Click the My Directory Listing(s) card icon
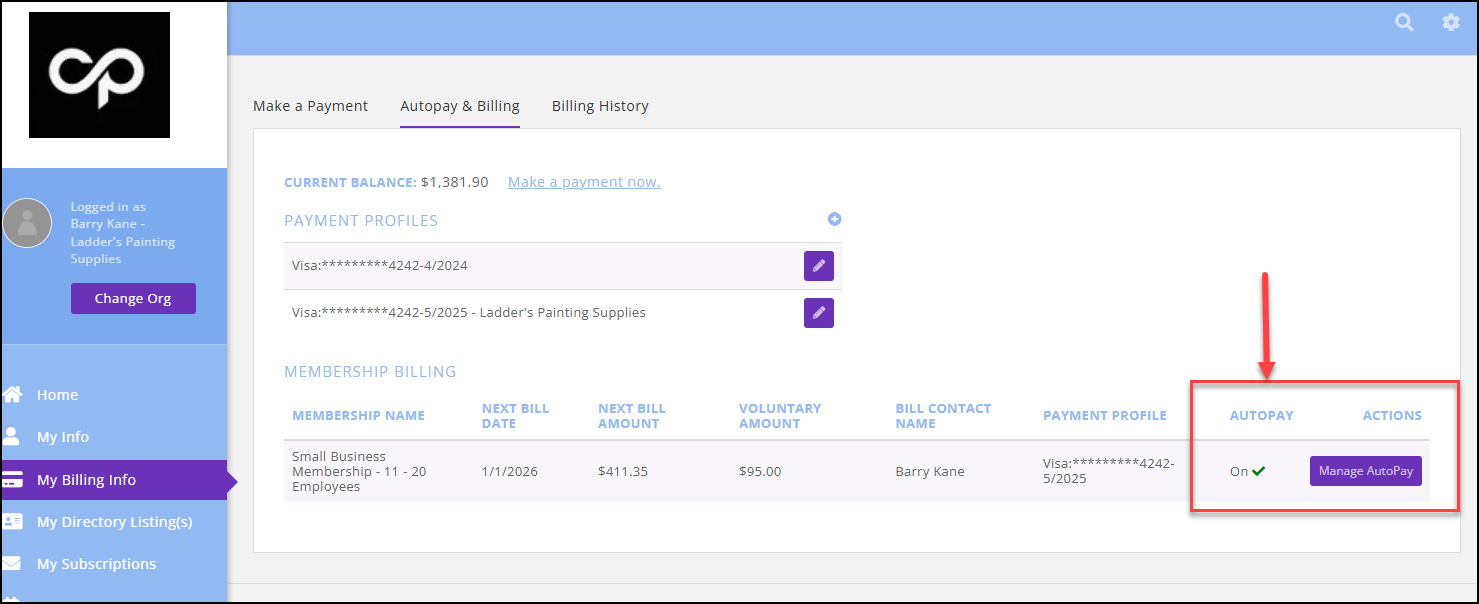 (x=12, y=522)
